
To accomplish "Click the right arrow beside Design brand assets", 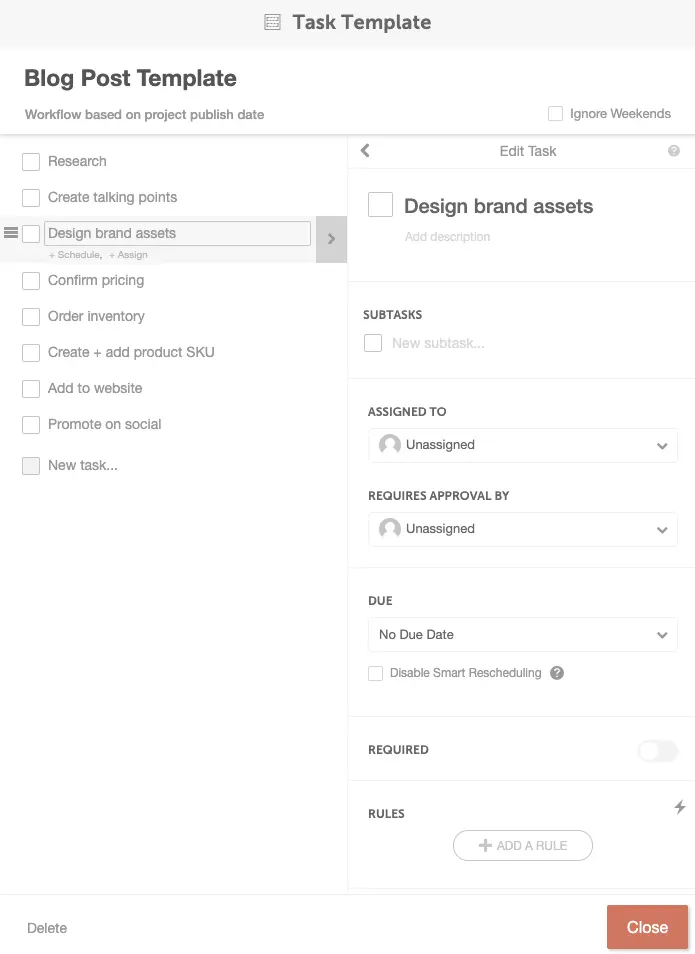I will pos(331,239).
